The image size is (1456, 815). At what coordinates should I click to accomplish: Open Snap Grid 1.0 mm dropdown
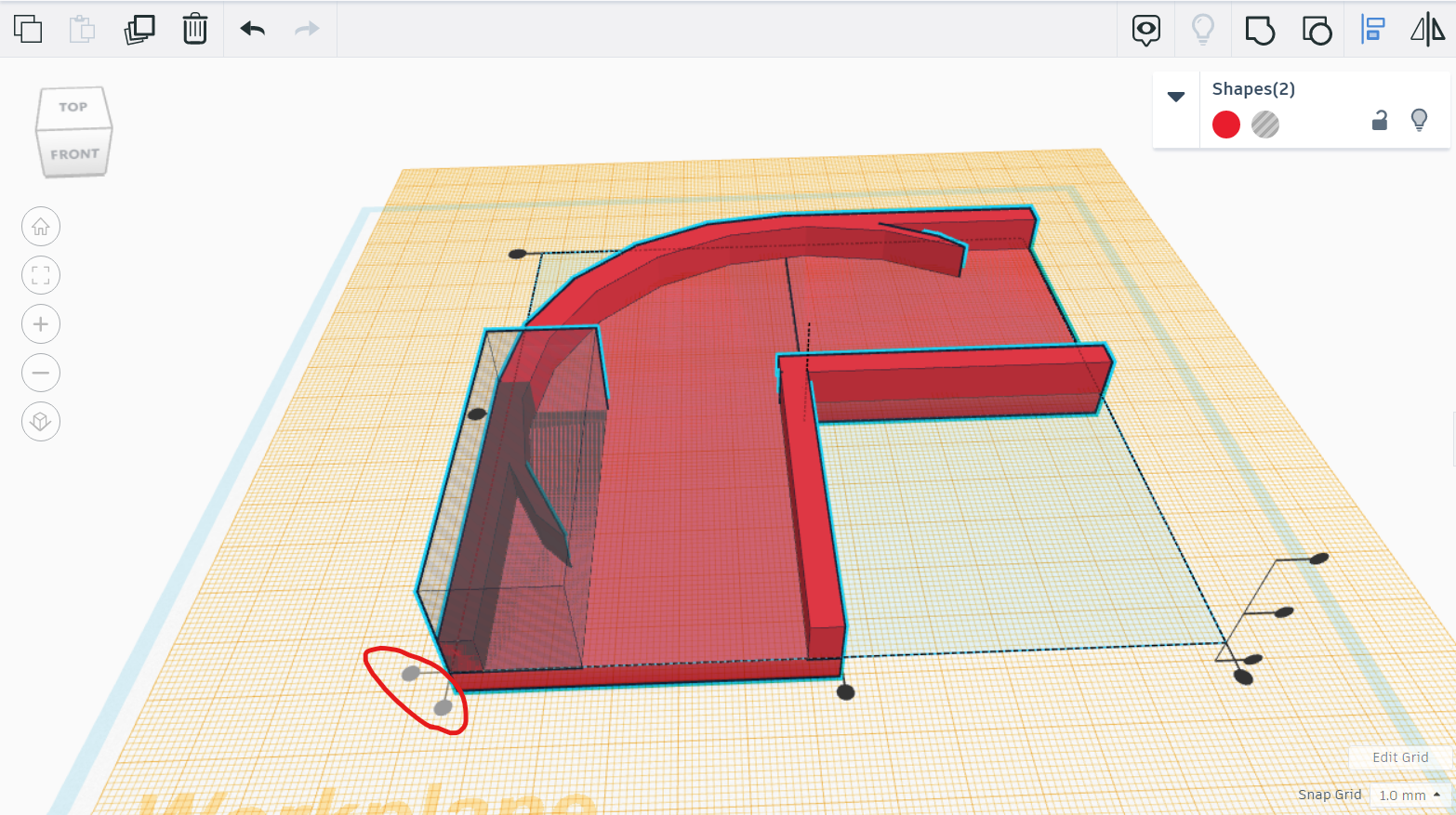click(1410, 795)
